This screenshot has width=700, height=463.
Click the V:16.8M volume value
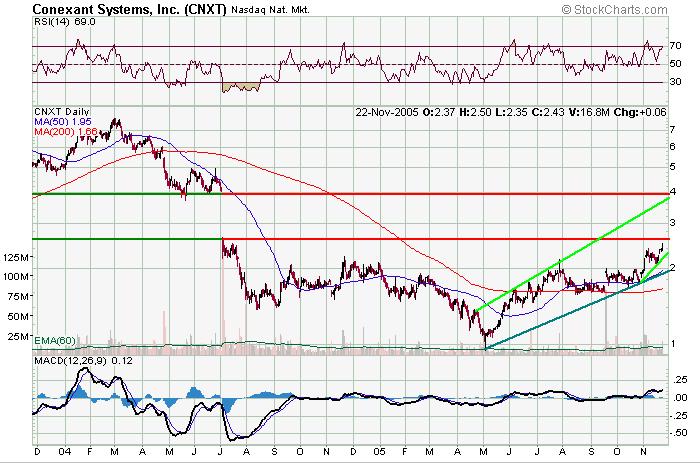click(x=588, y=113)
